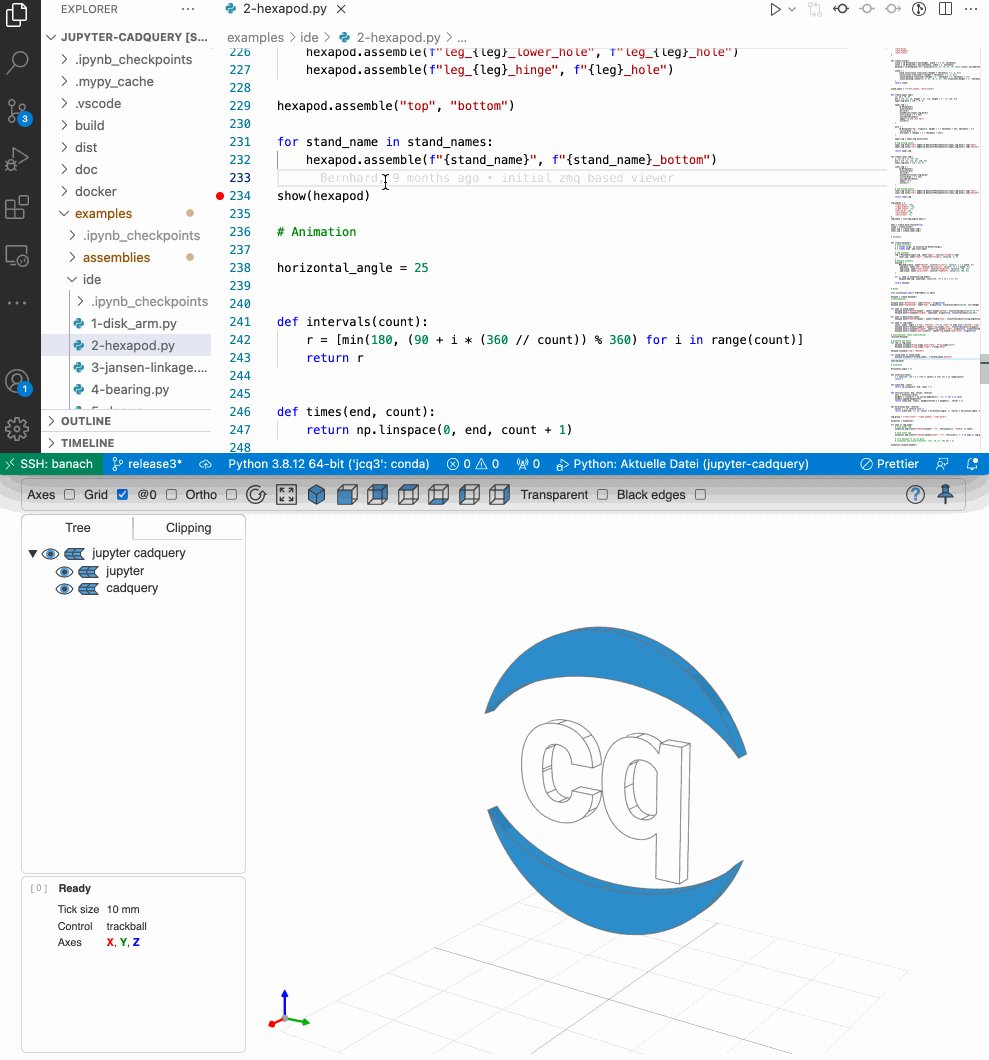The height and width of the screenshot is (1060, 989).
Task: Expand the .vscode folder
Action: click(x=64, y=103)
